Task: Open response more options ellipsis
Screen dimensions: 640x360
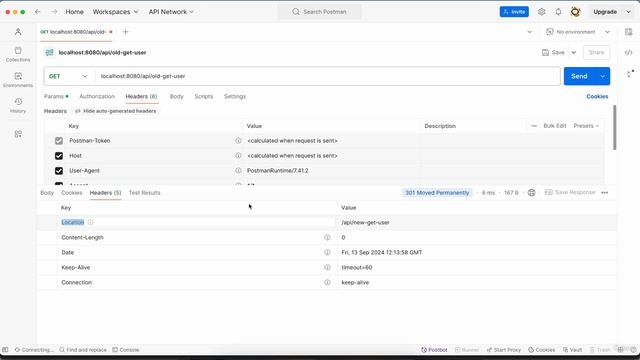Action: [x=604, y=192]
